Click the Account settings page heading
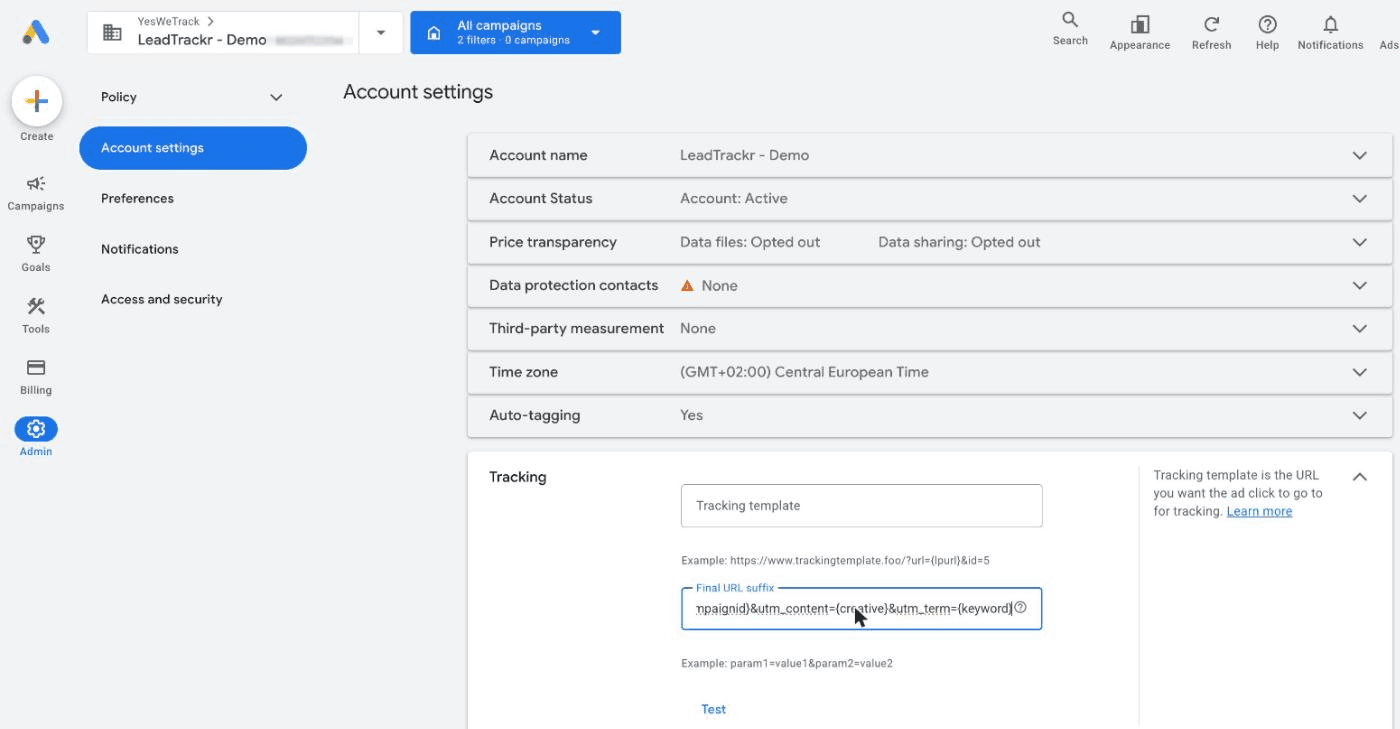 click(418, 92)
